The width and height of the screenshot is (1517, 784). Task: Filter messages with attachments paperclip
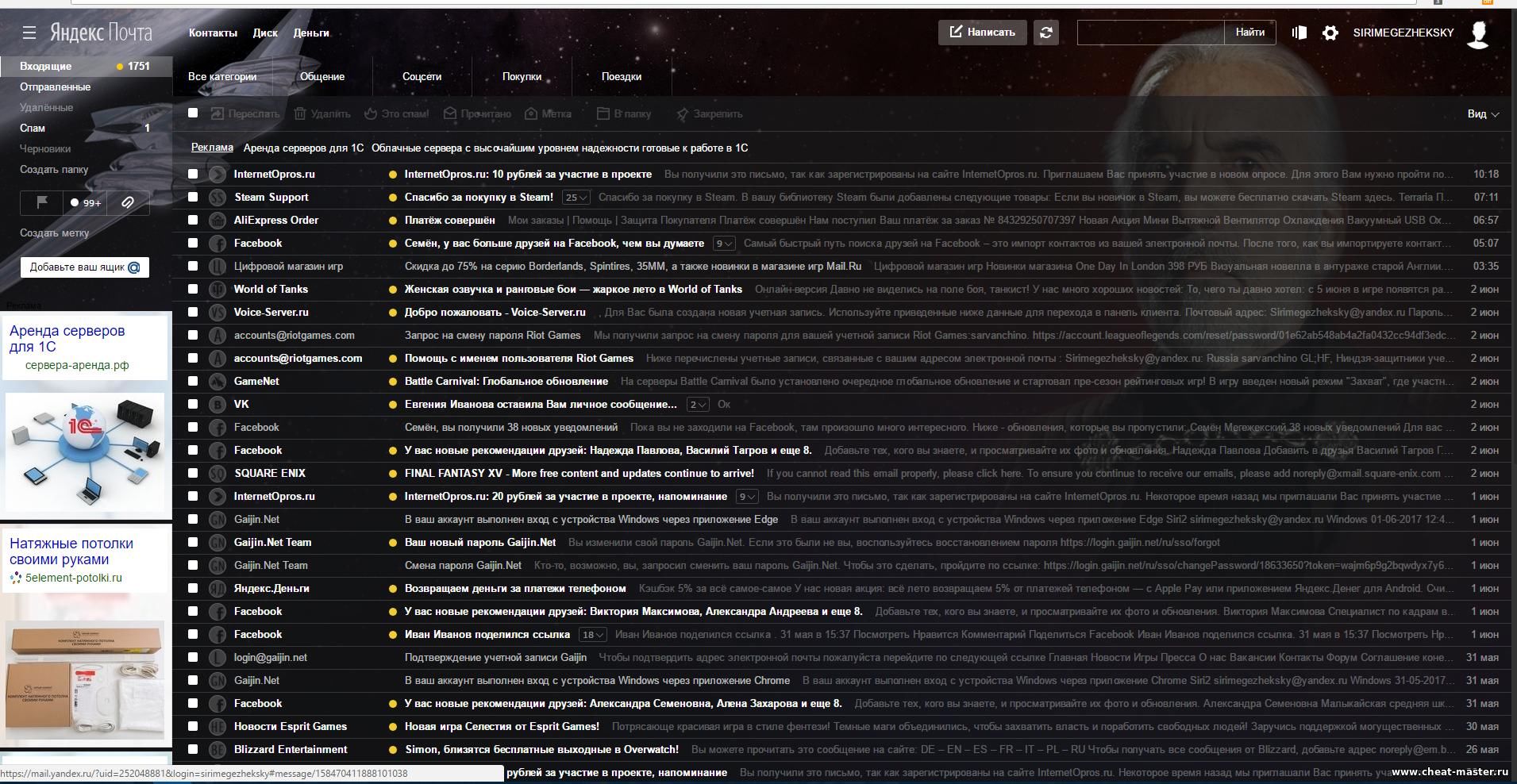pos(128,202)
